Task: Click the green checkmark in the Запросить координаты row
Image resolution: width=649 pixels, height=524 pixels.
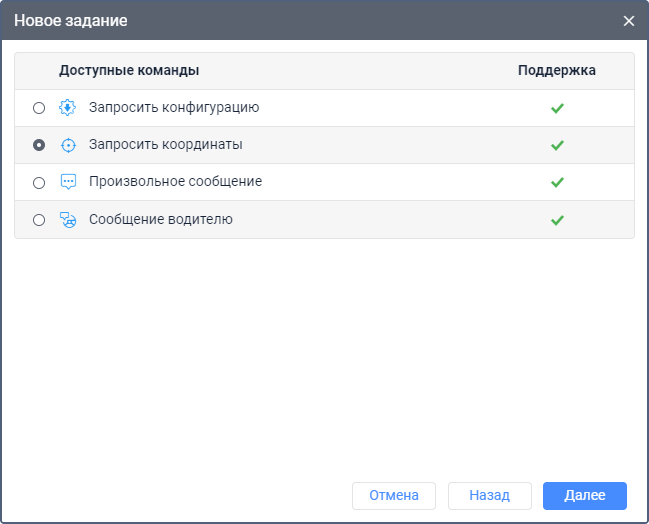Action: point(557,145)
